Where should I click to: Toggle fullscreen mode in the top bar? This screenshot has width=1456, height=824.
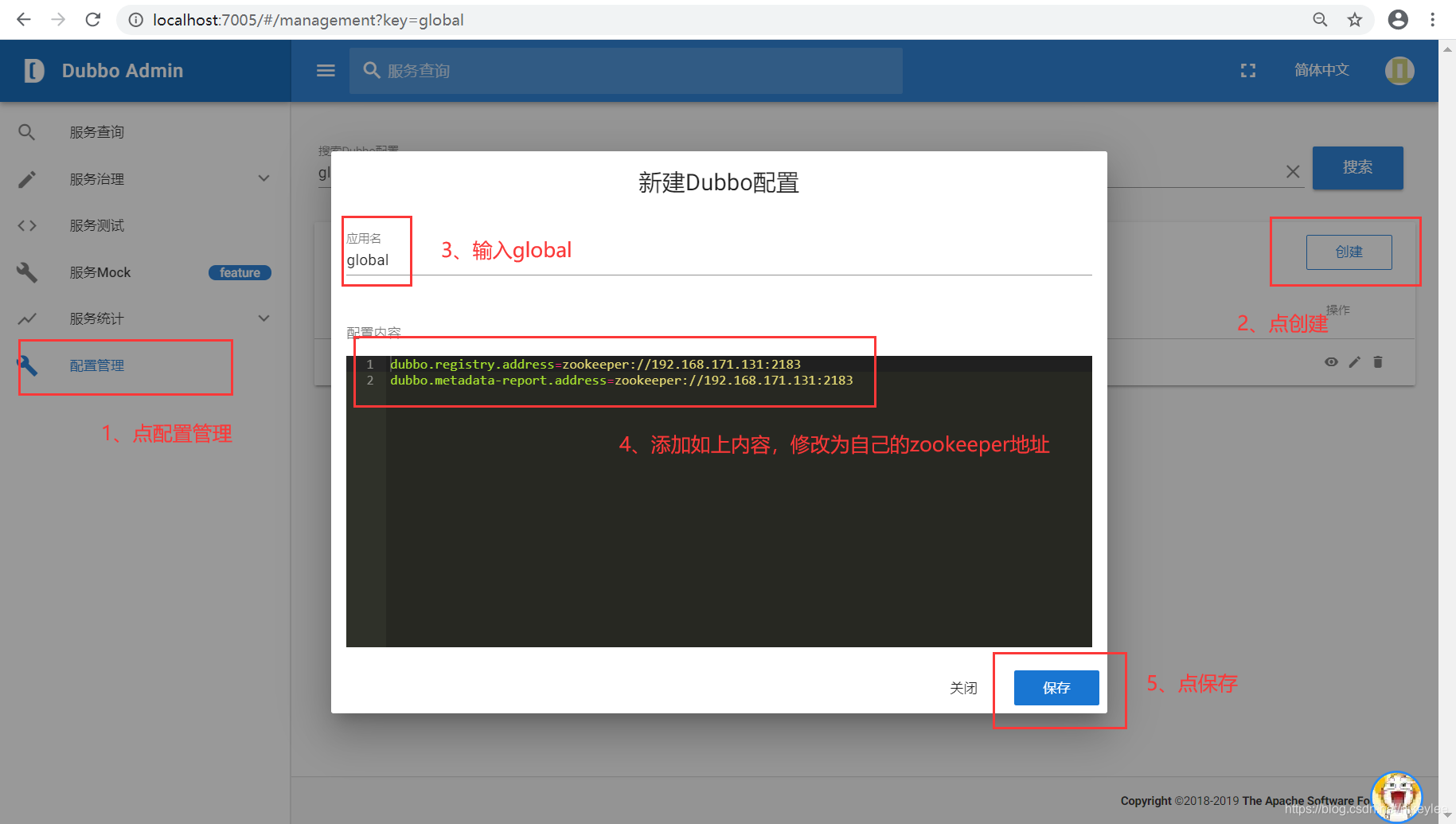coord(1247,70)
